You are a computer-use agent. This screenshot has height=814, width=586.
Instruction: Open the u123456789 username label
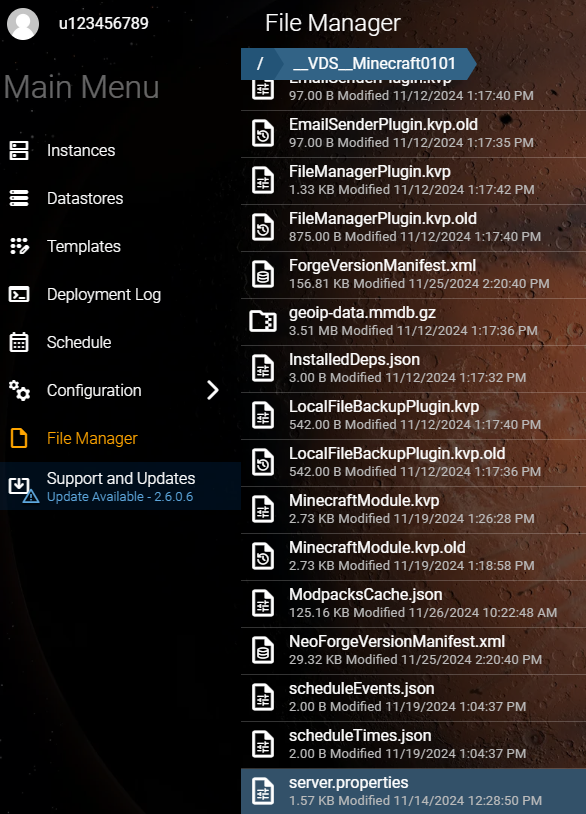[104, 23]
